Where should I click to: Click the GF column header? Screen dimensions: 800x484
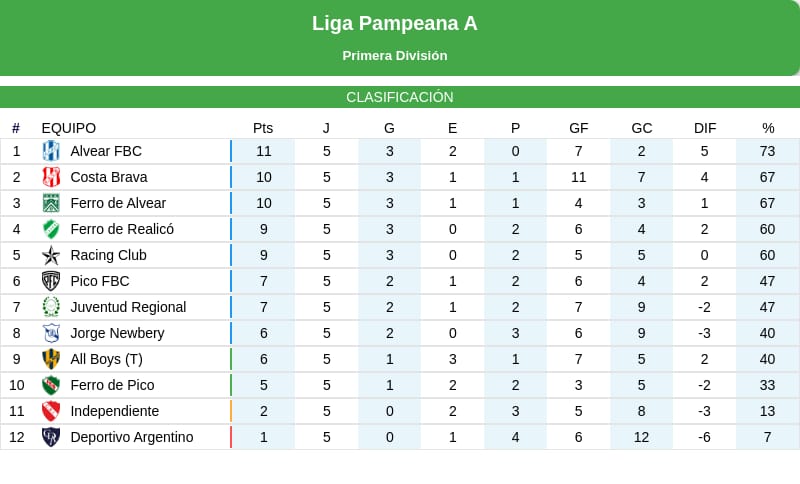(x=579, y=128)
